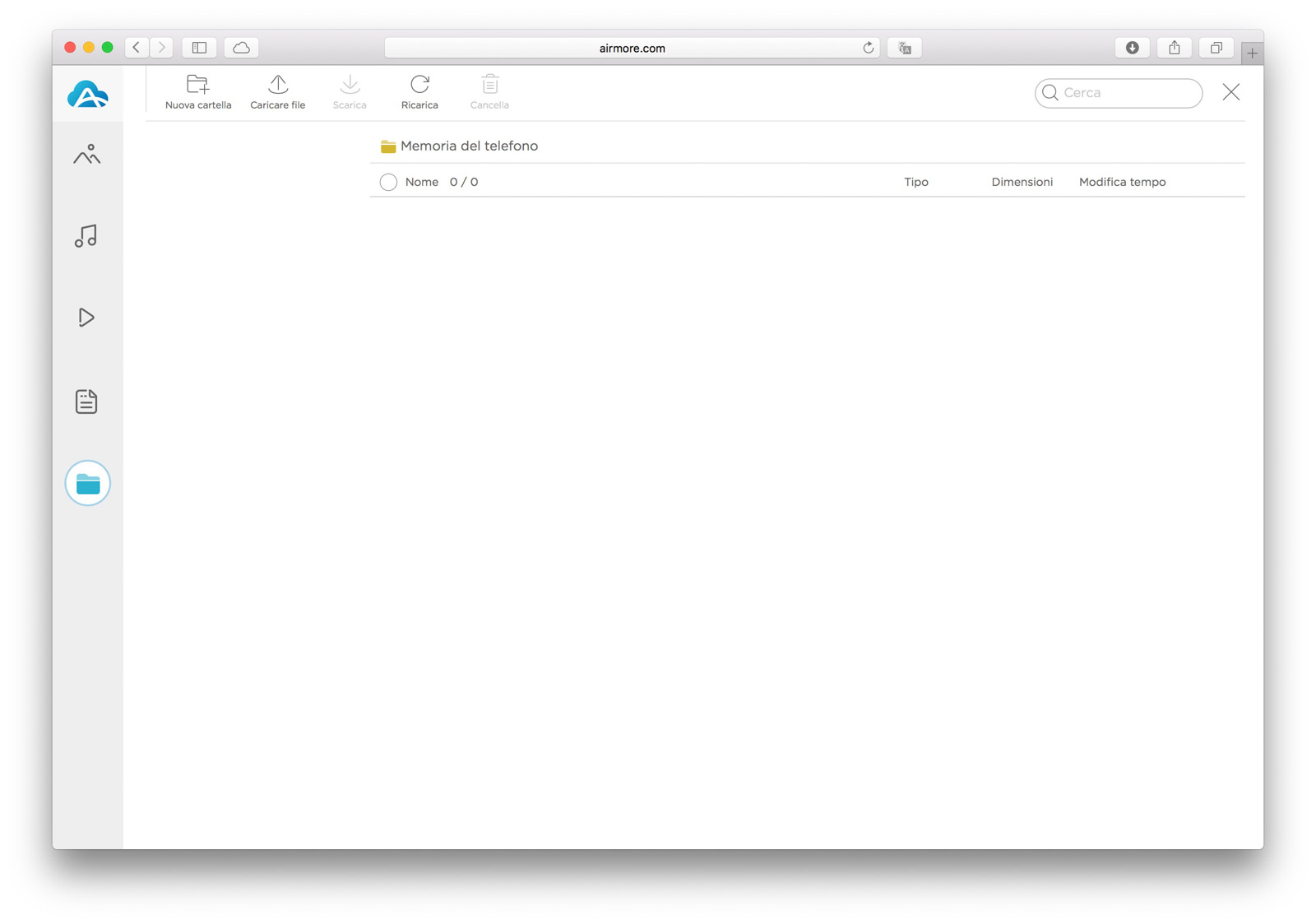Viewport: 1316px width, 924px height.
Task: Open a new tab with plus
Action: 1252,53
